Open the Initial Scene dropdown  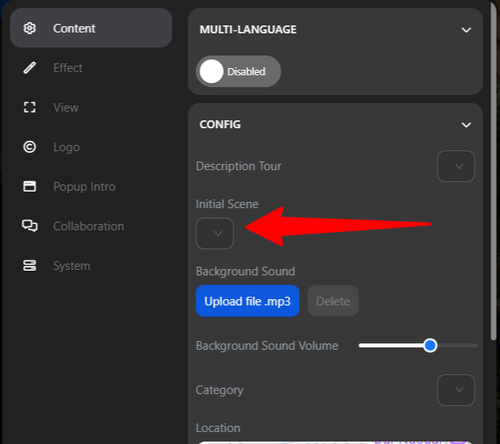(215, 233)
